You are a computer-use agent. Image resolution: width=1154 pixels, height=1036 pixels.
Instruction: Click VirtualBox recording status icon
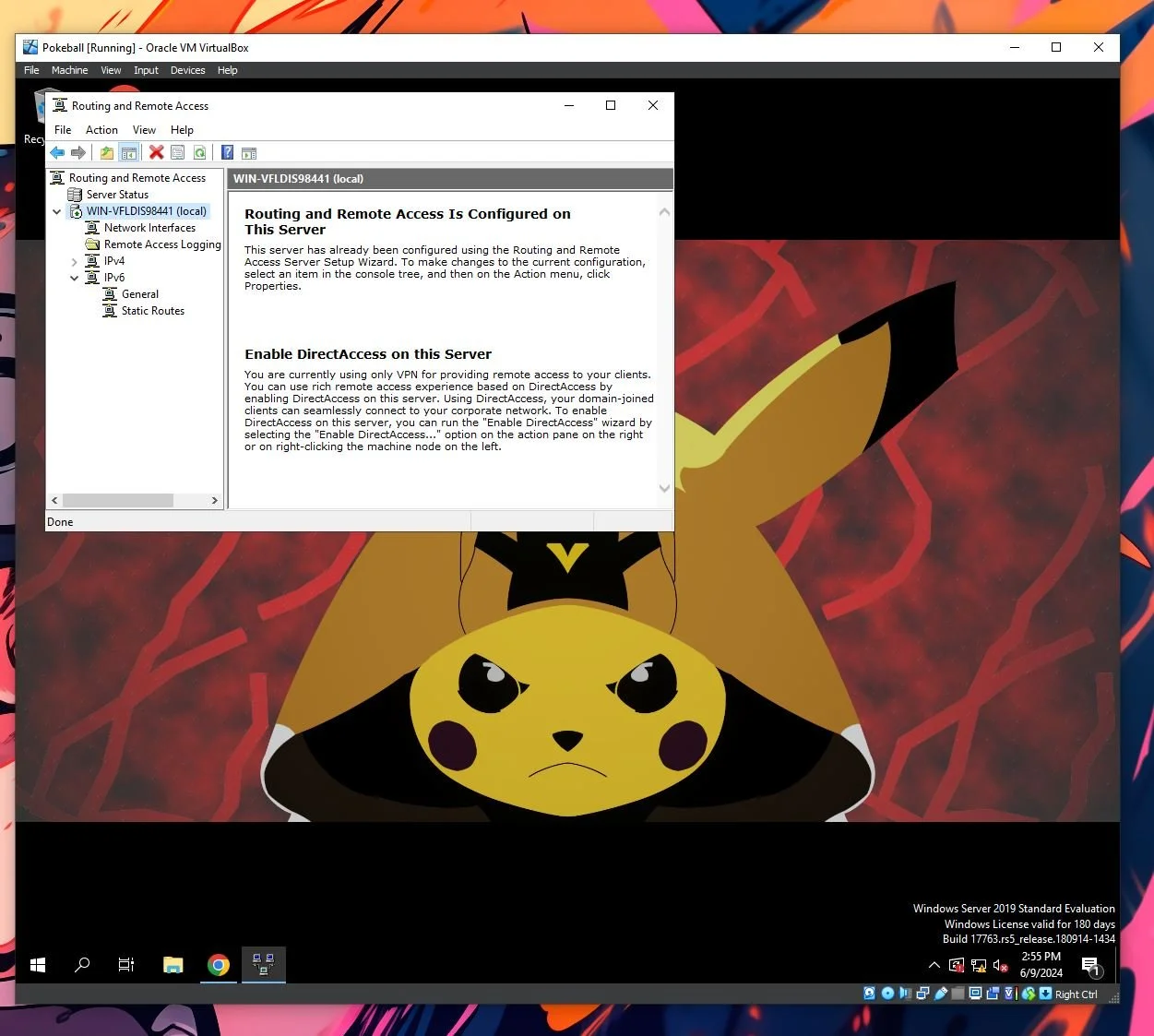click(993, 994)
